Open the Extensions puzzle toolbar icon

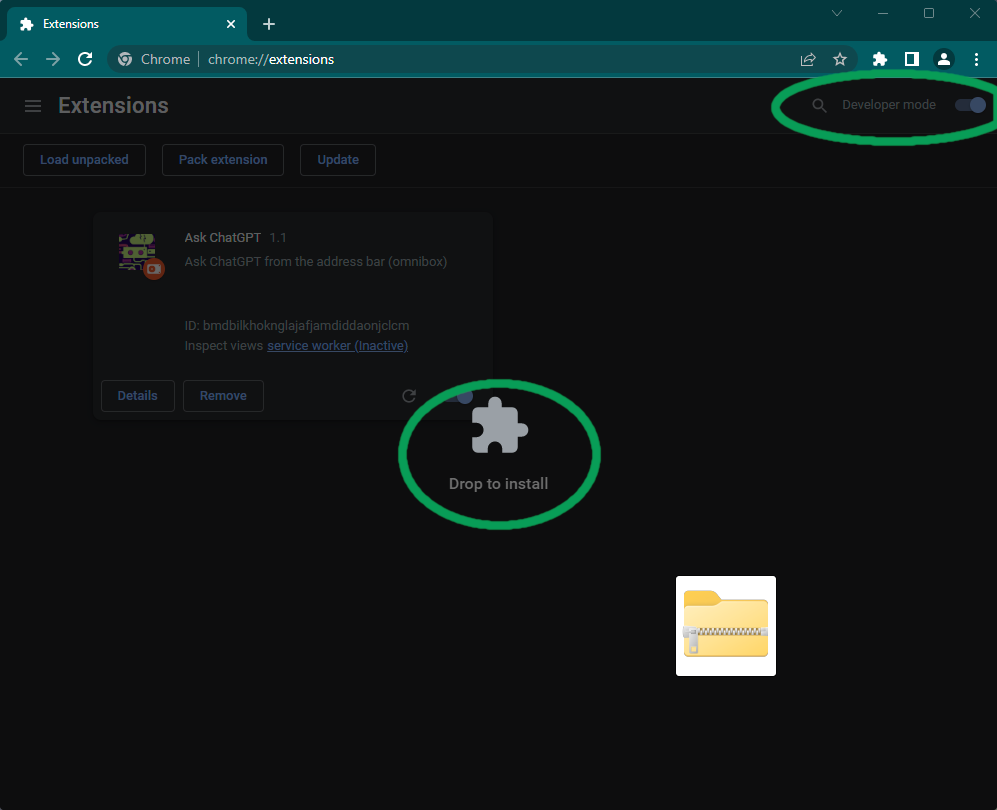pos(880,59)
